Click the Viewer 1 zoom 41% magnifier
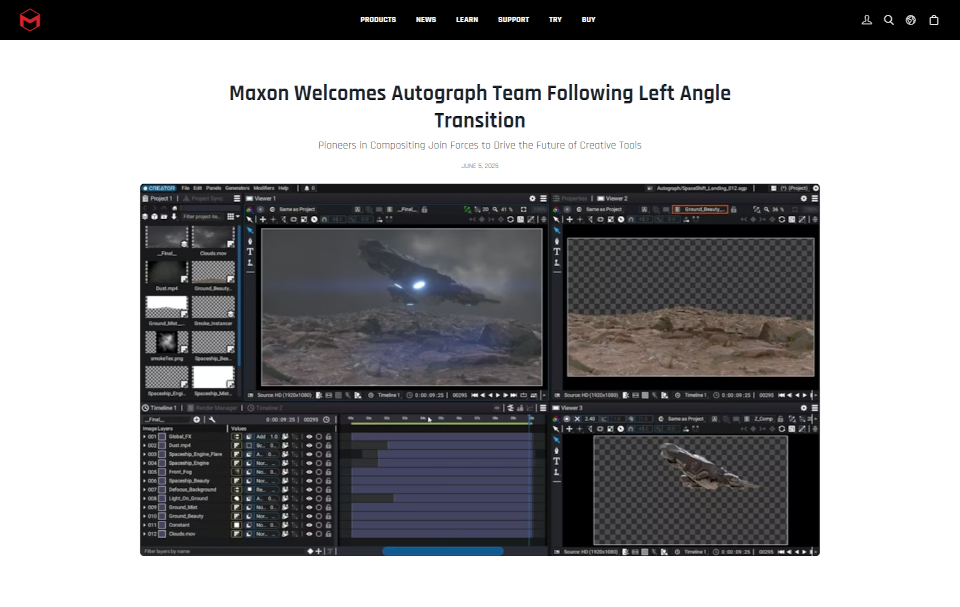Viewport: 960px width, 607px height. 495,209
